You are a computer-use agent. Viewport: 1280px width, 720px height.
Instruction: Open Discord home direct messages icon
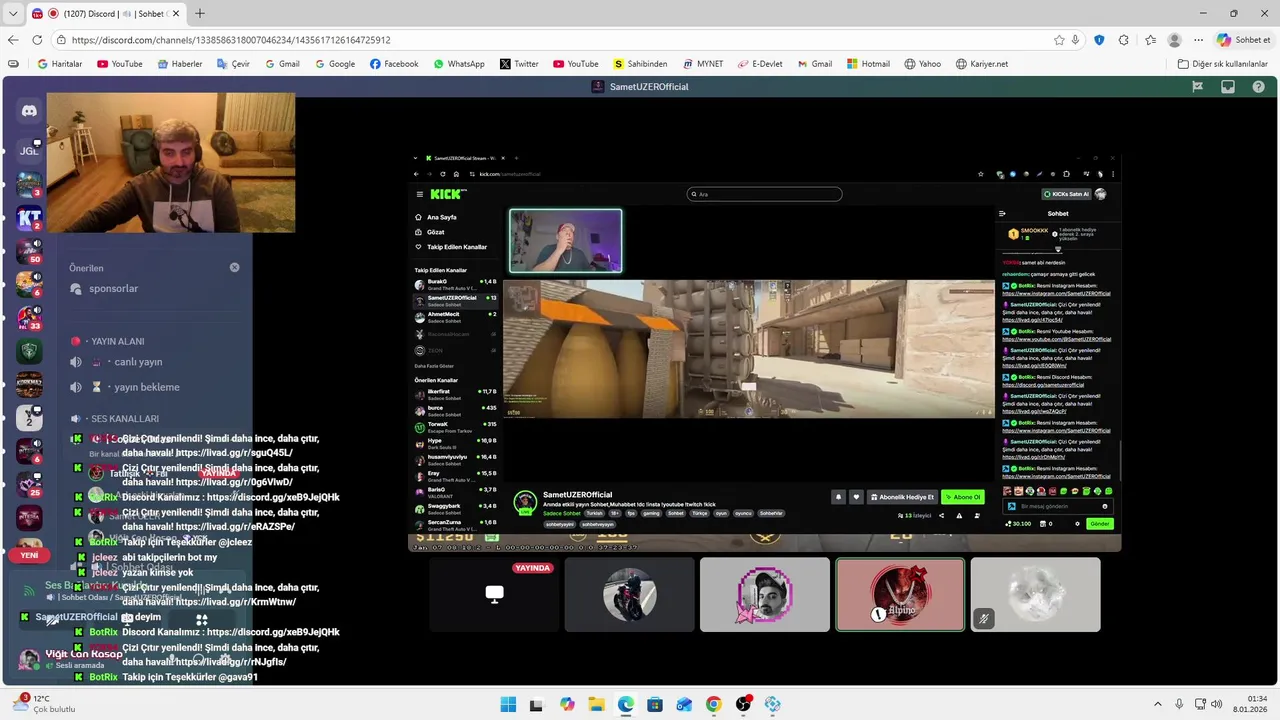30,111
